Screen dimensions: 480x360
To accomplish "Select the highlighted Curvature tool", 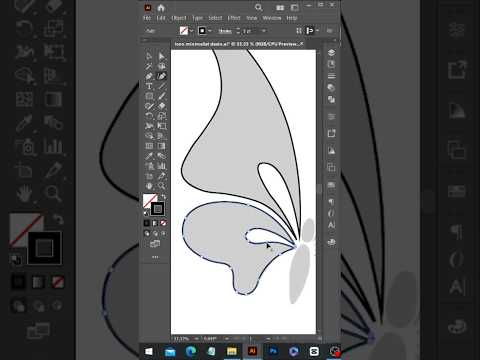I will coord(162,76).
